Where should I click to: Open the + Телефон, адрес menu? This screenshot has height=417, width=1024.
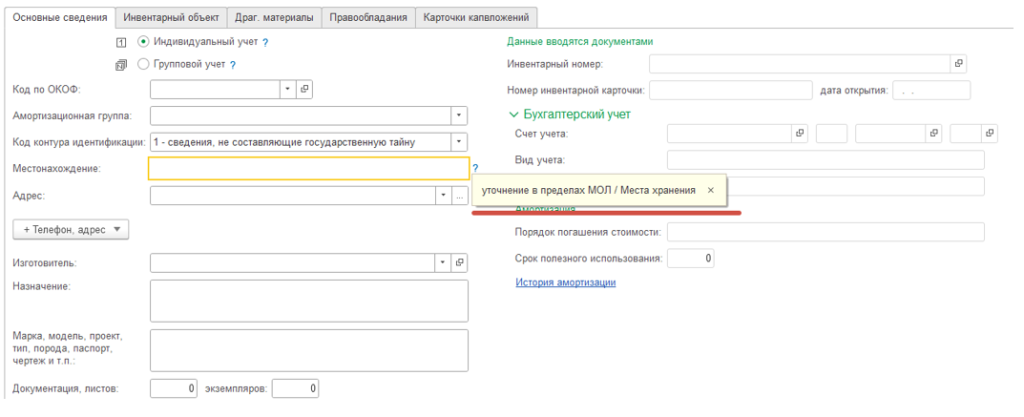(x=71, y=230)
